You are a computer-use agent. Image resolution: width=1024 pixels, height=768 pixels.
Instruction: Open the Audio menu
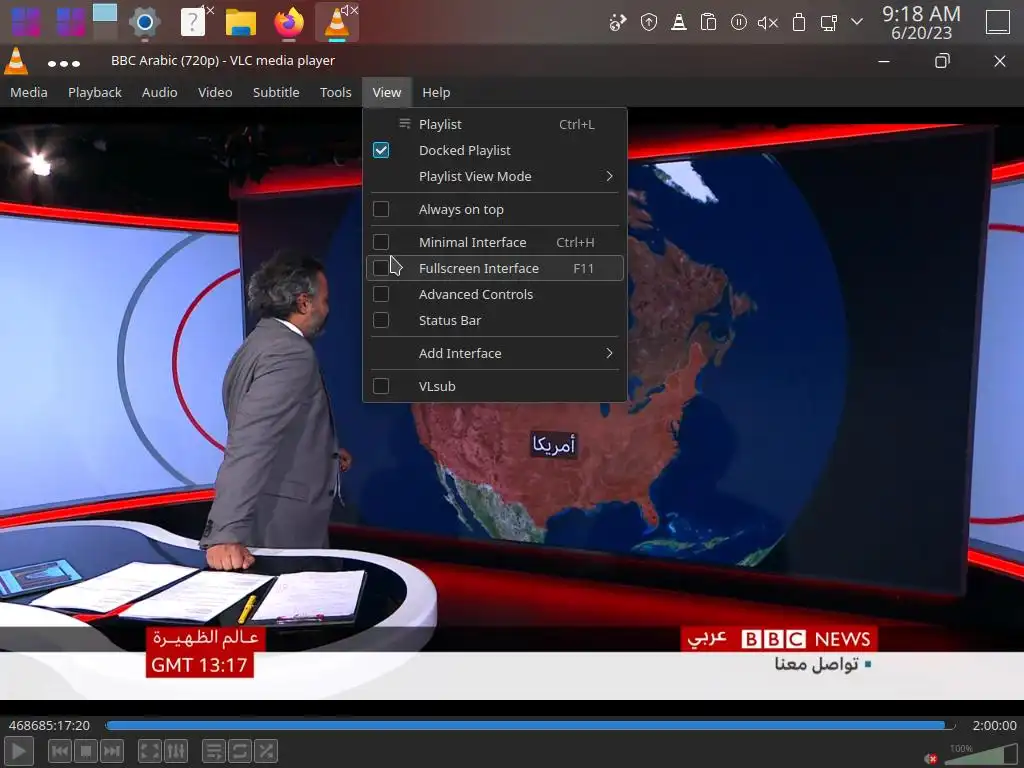point(159,92)
